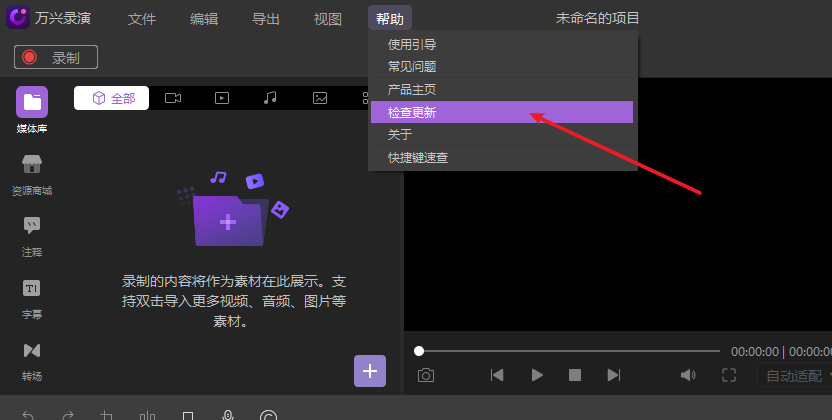832x420 pixels.
Task: Close the 帮助 menu by clicking it
Action: 390,19
